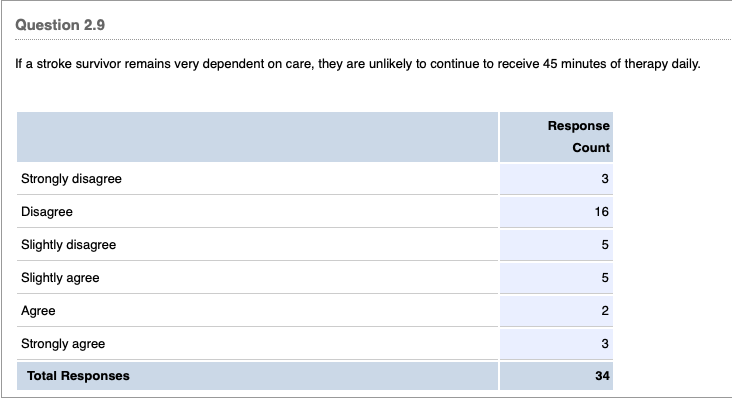
Task: Select the Strongly disagree row label
Action: tap(71, 179)
